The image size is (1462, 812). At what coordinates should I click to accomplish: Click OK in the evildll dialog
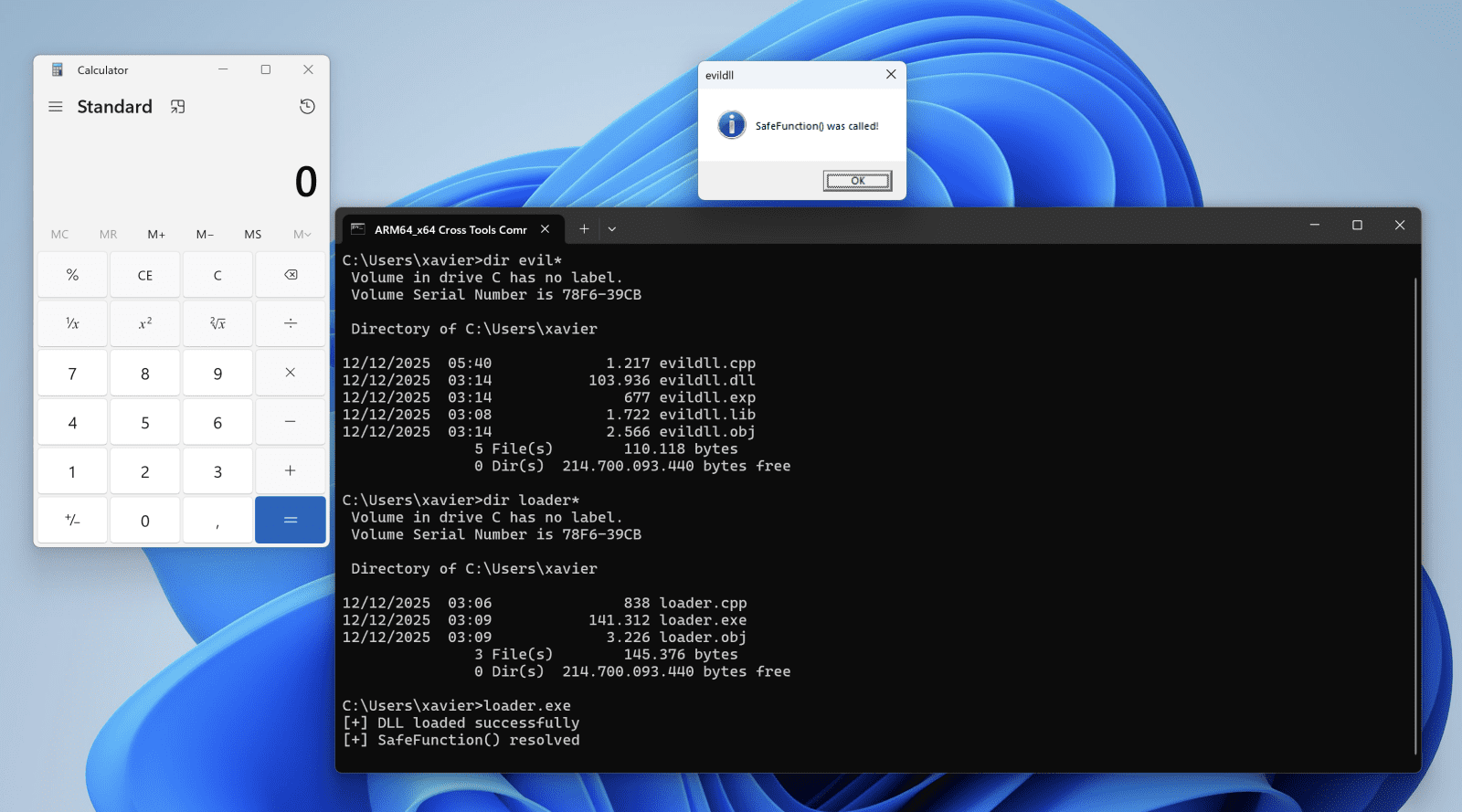856,181
